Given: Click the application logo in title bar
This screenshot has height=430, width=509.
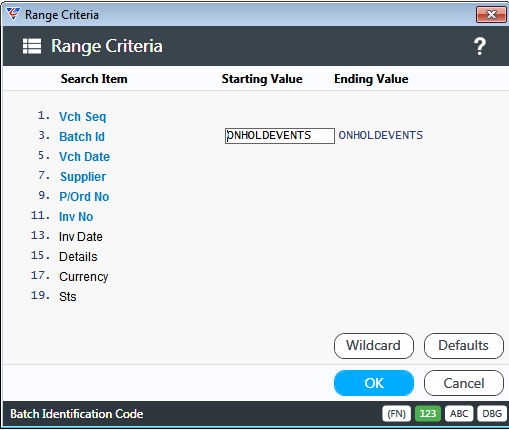Looking at the screenshot, I should (13, 14).
